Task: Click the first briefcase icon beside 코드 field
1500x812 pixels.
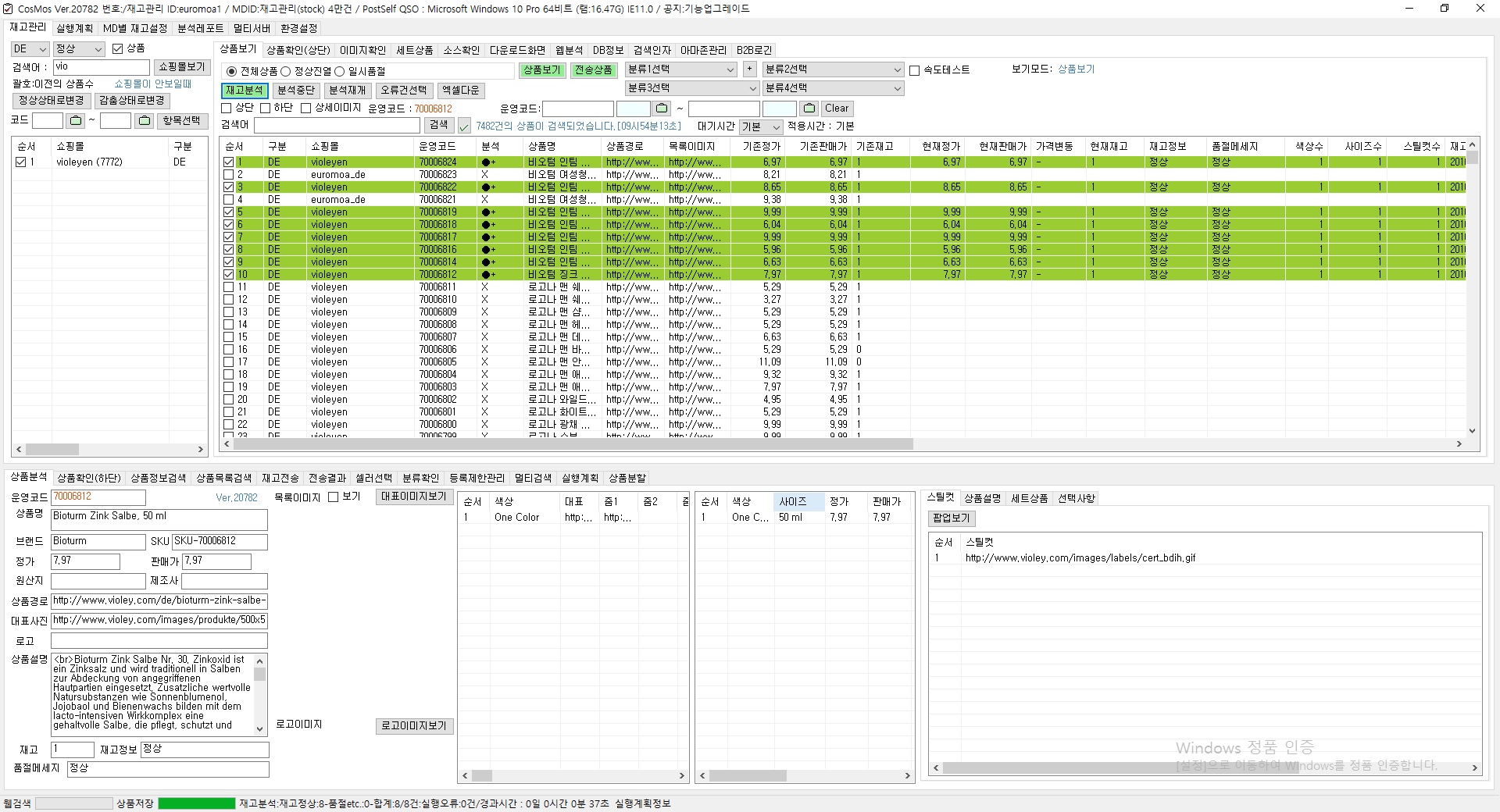Action: tap(75, 121)
